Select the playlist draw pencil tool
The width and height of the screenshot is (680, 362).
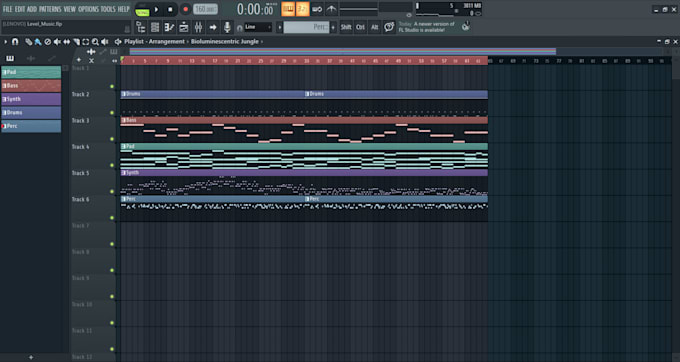tap(29, 42)
